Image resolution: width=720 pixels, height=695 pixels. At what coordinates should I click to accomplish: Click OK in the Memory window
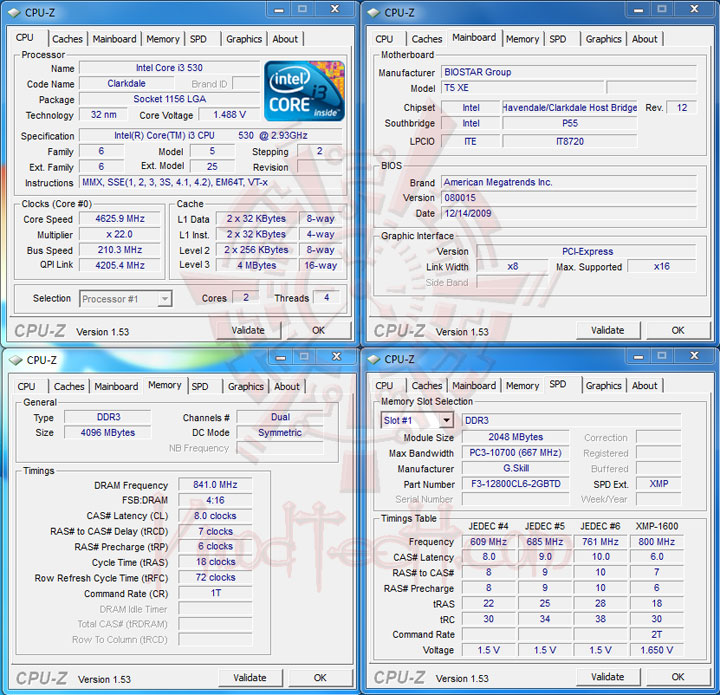pos(320,678)
